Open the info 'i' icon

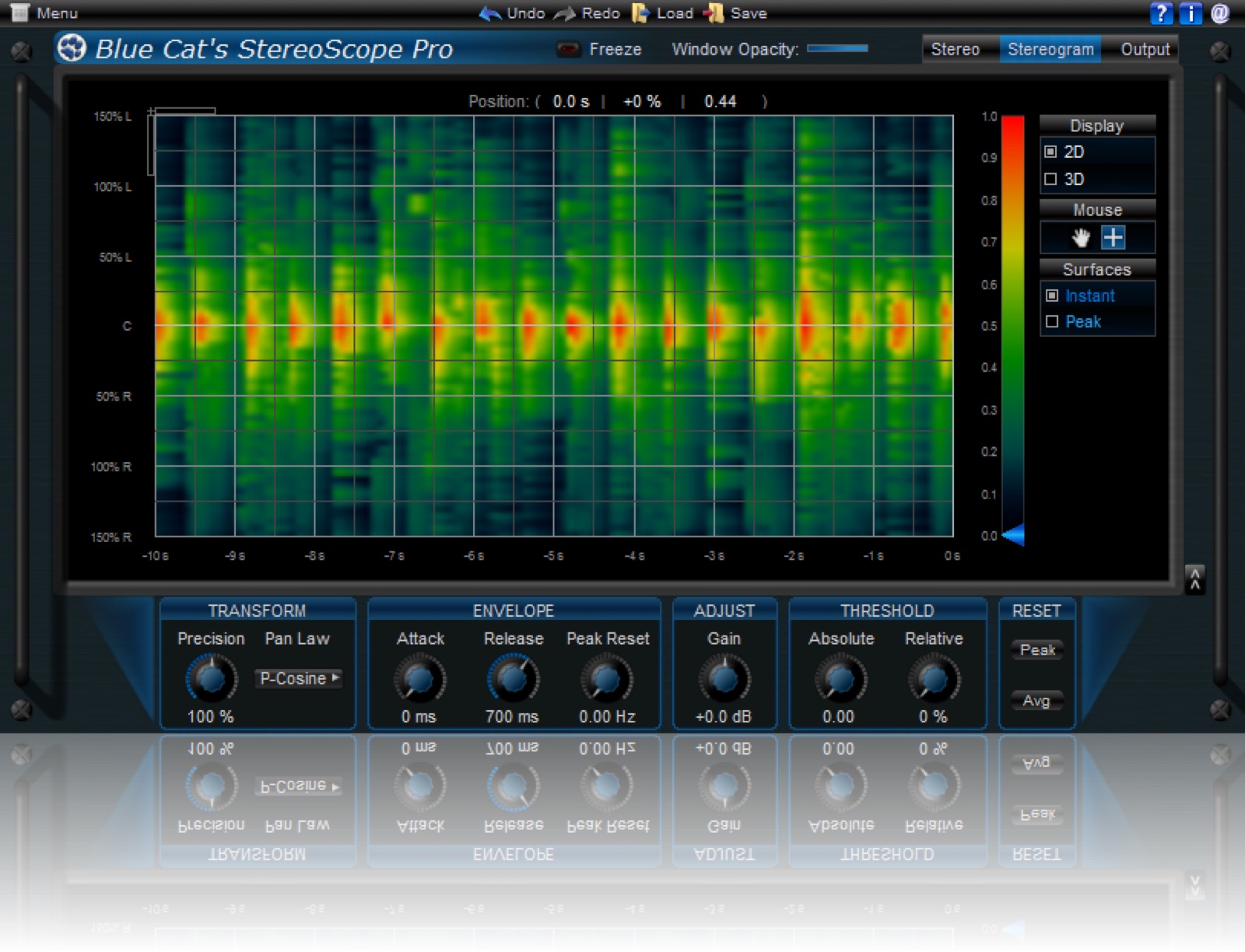click(x=1191, y=13)
